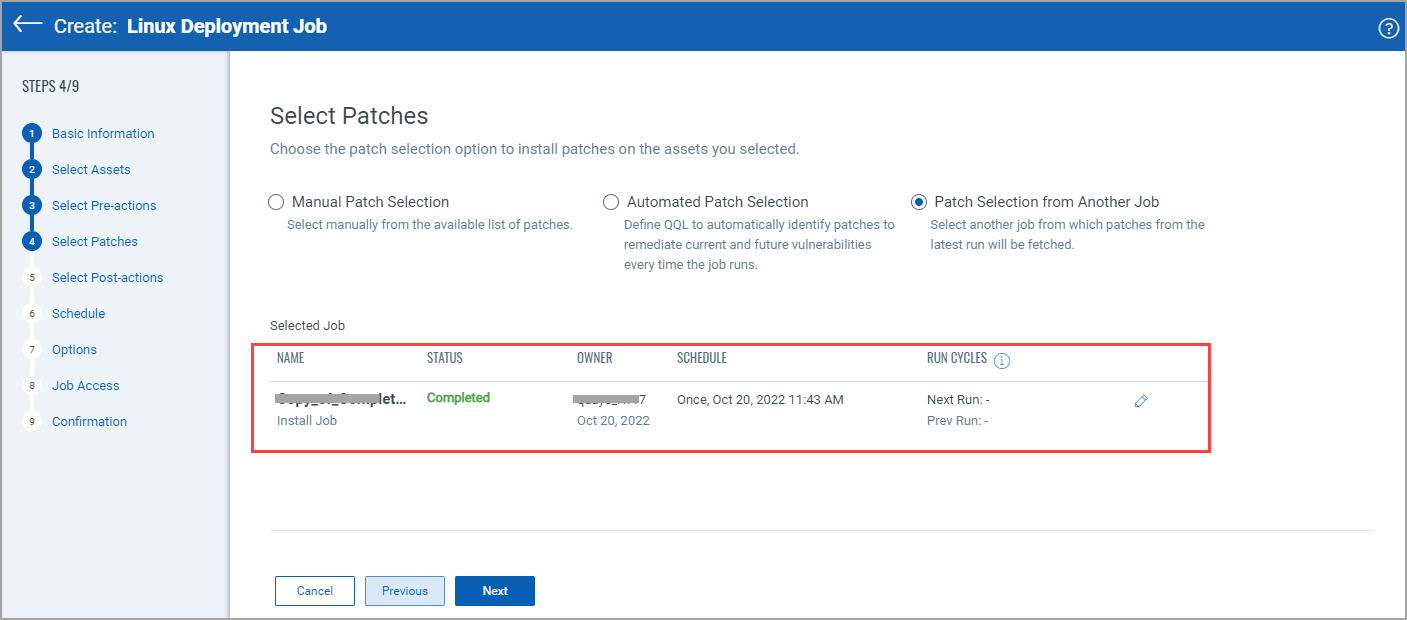Click step 6 circle in wizard
This screenshot has height=620, width=1407.
pyautogui.click(x=32, y=314)
